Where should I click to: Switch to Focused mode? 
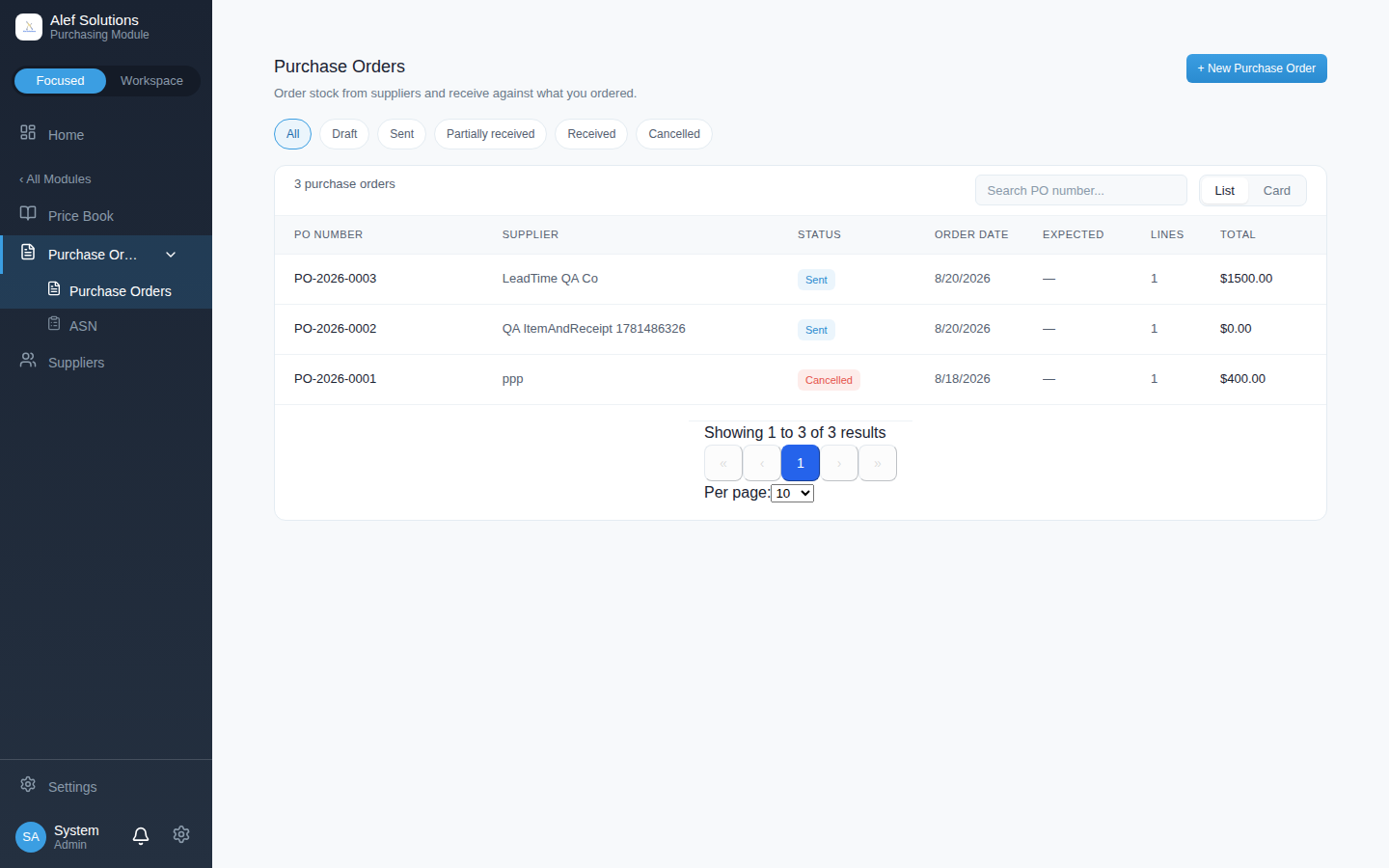[x=60, y=81]
